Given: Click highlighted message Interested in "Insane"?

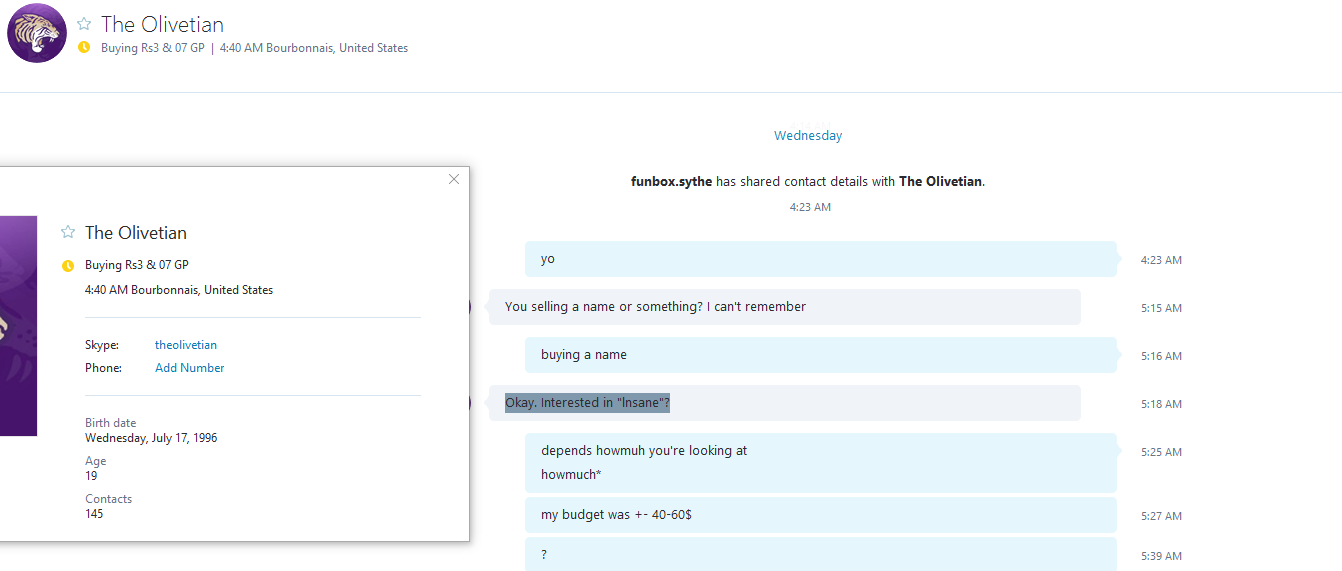Looking at the screenshot, I should click(587, 403).
